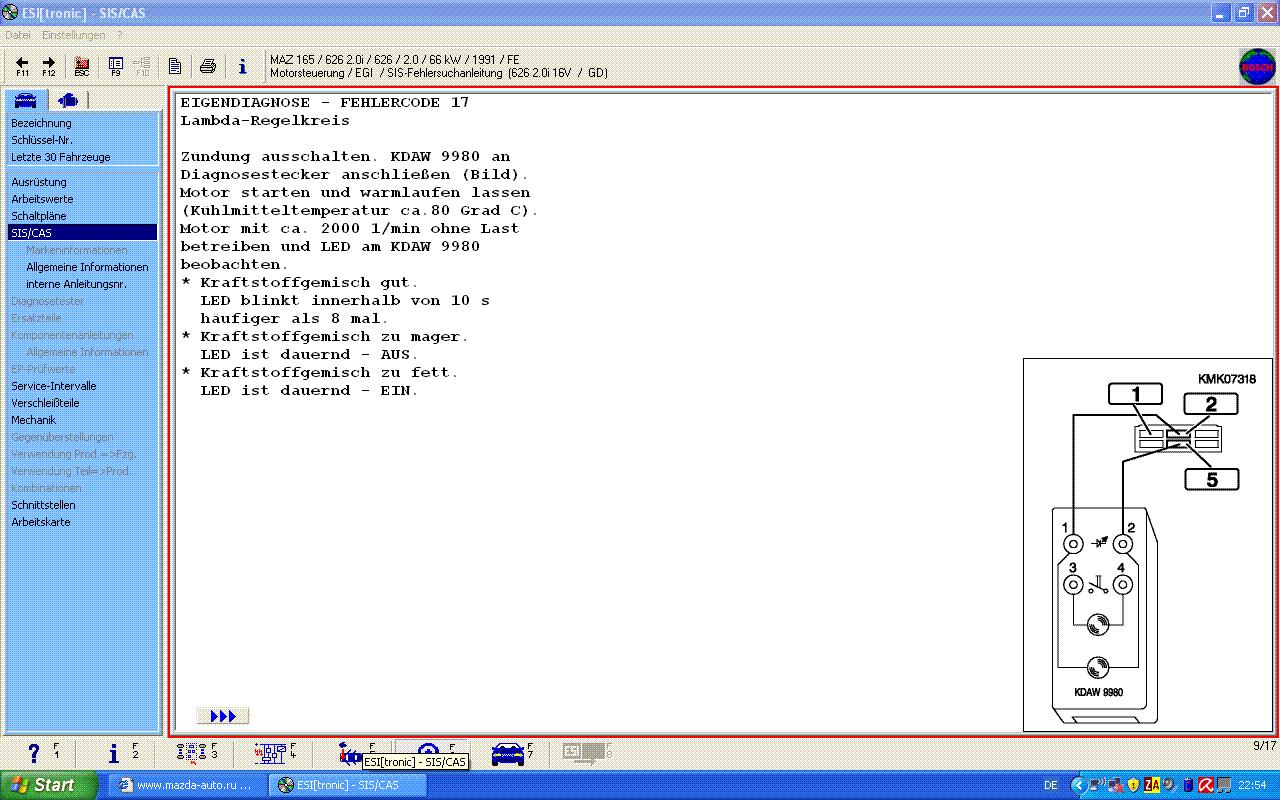Click the printer icon in toolbar
This screenshot has height=800, width=1280.
[208, 66]
